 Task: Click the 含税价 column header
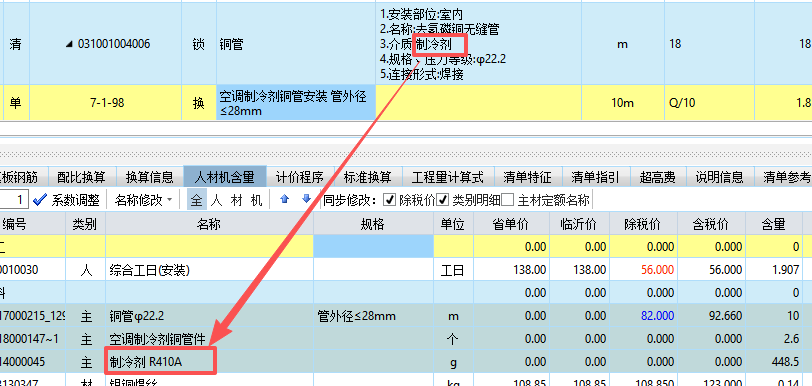click(x=712, y=224)
